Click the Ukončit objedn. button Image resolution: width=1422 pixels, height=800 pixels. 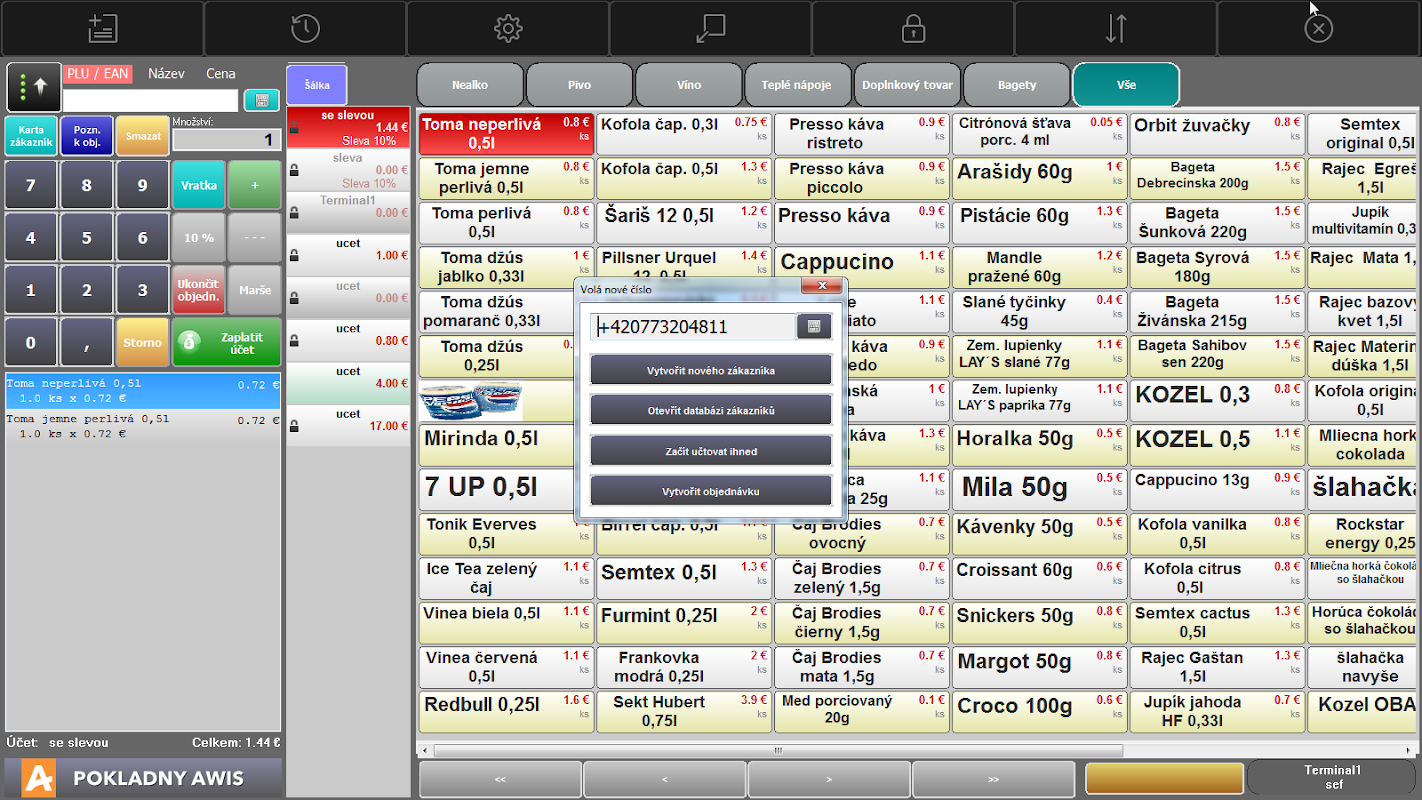199,290
